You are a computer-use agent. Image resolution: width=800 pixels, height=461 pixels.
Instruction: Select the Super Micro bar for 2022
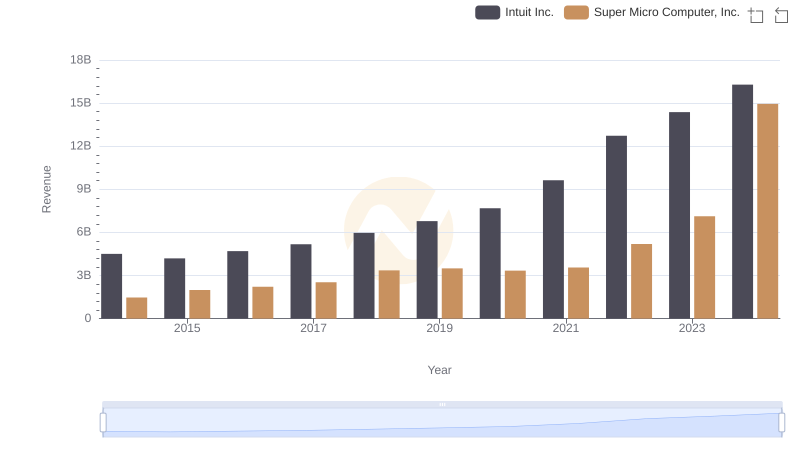pos(641,281)
